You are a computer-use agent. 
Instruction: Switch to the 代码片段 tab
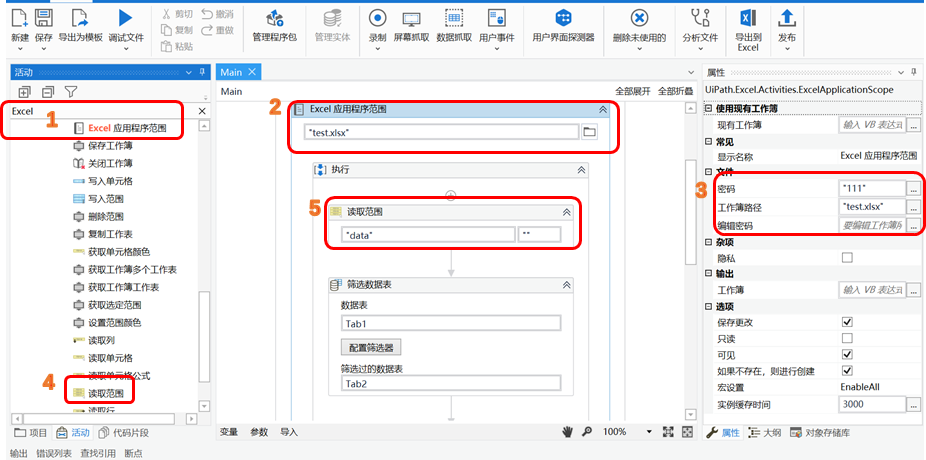click(123, 432)
